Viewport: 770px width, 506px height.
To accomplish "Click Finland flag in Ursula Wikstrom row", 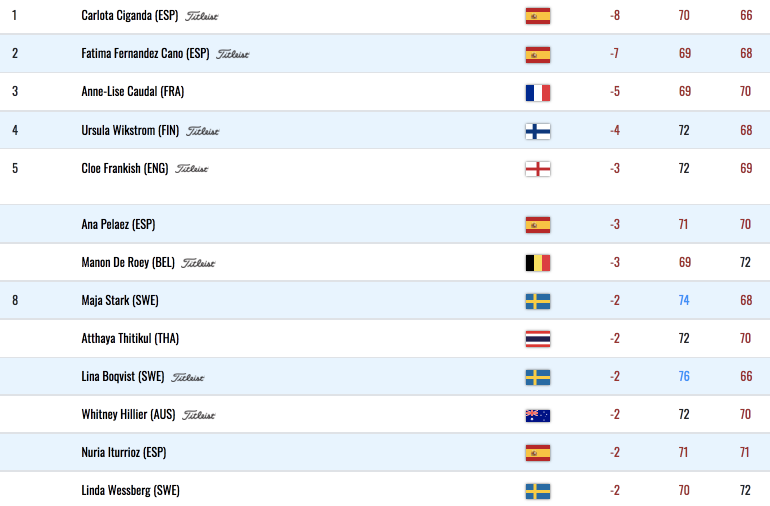I will [538, 131].
